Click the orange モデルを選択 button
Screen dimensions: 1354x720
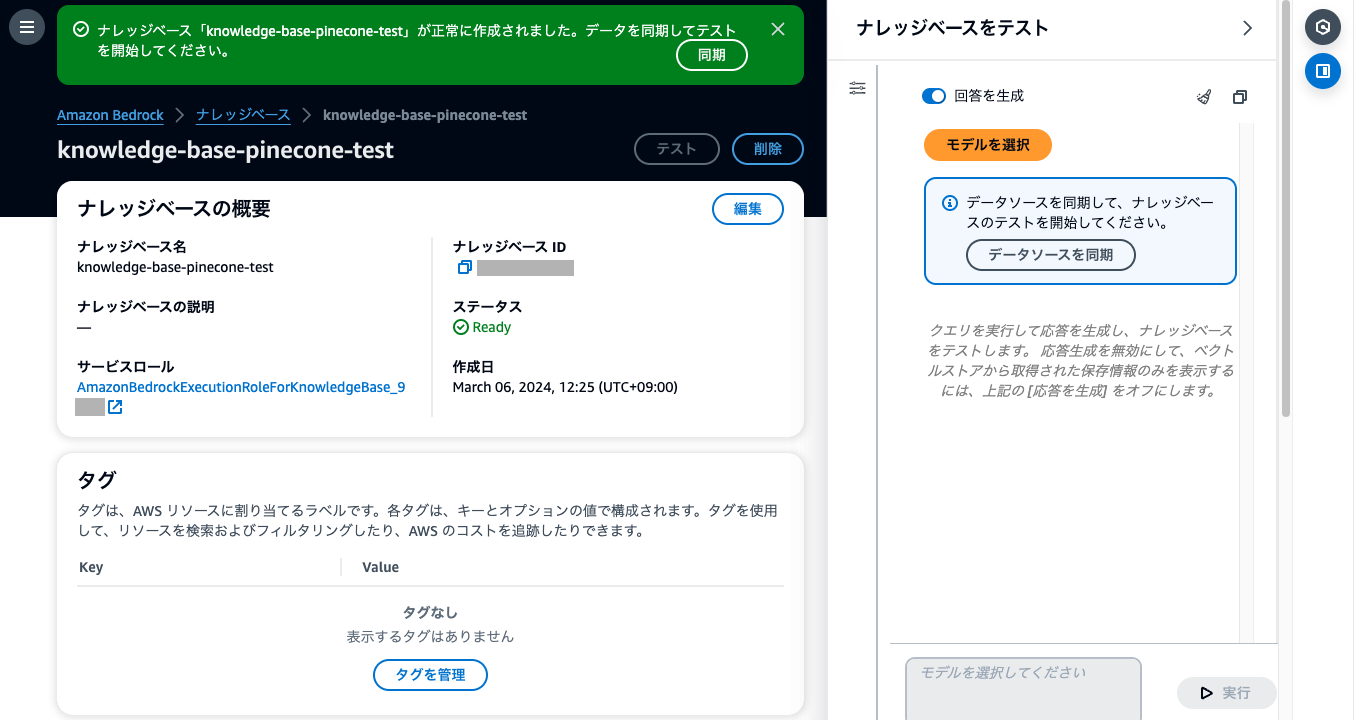tap(988, 145)
